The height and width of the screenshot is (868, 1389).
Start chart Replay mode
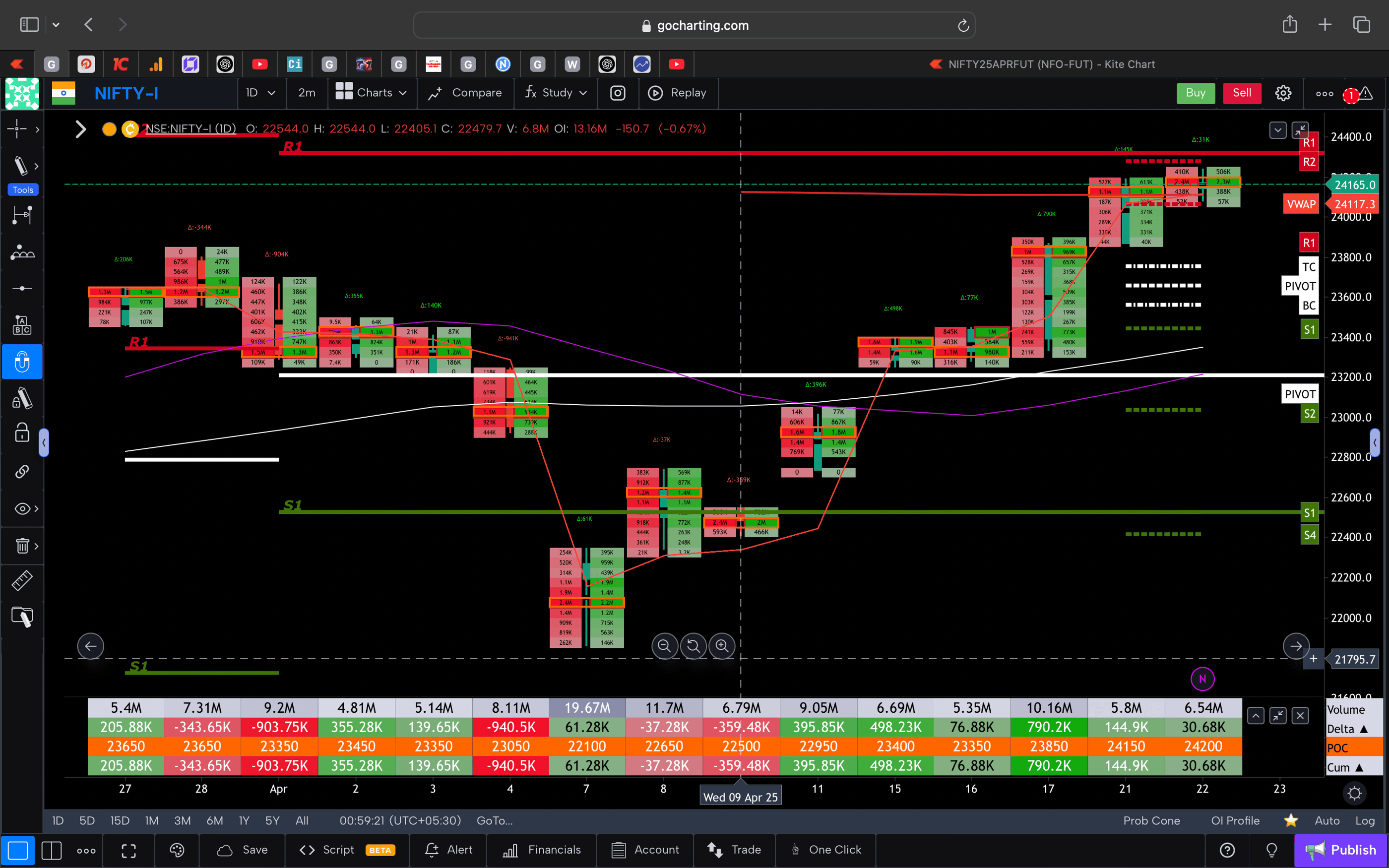[x=679, y=92]
